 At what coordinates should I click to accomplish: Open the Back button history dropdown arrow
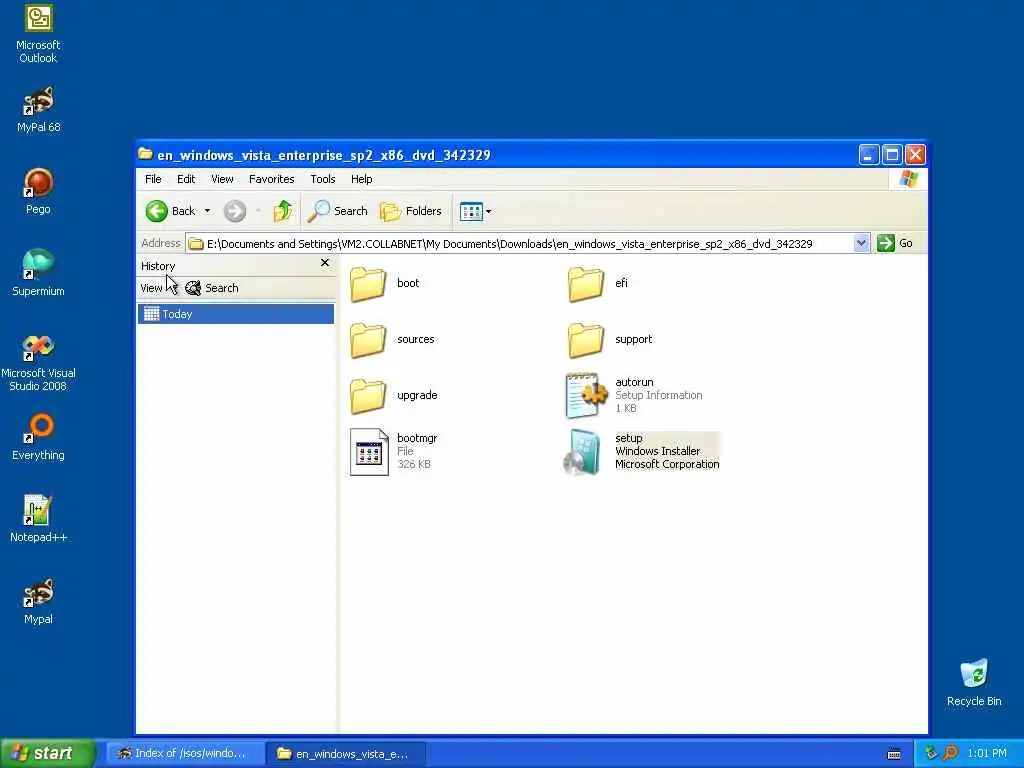(207, 211)
